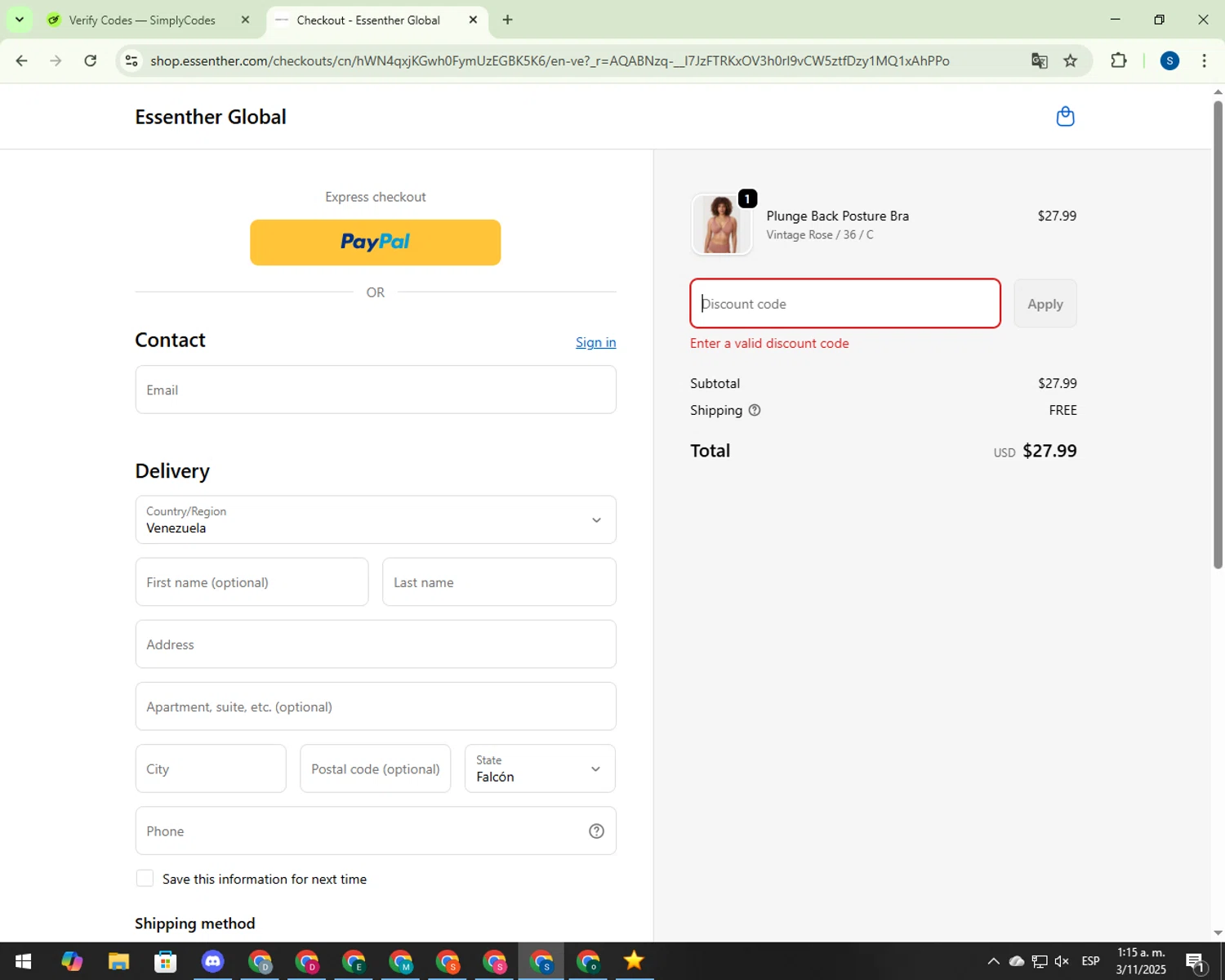Click the Address input field
The width and height of the screenshot is (1225, 980).
click(376, 644)
